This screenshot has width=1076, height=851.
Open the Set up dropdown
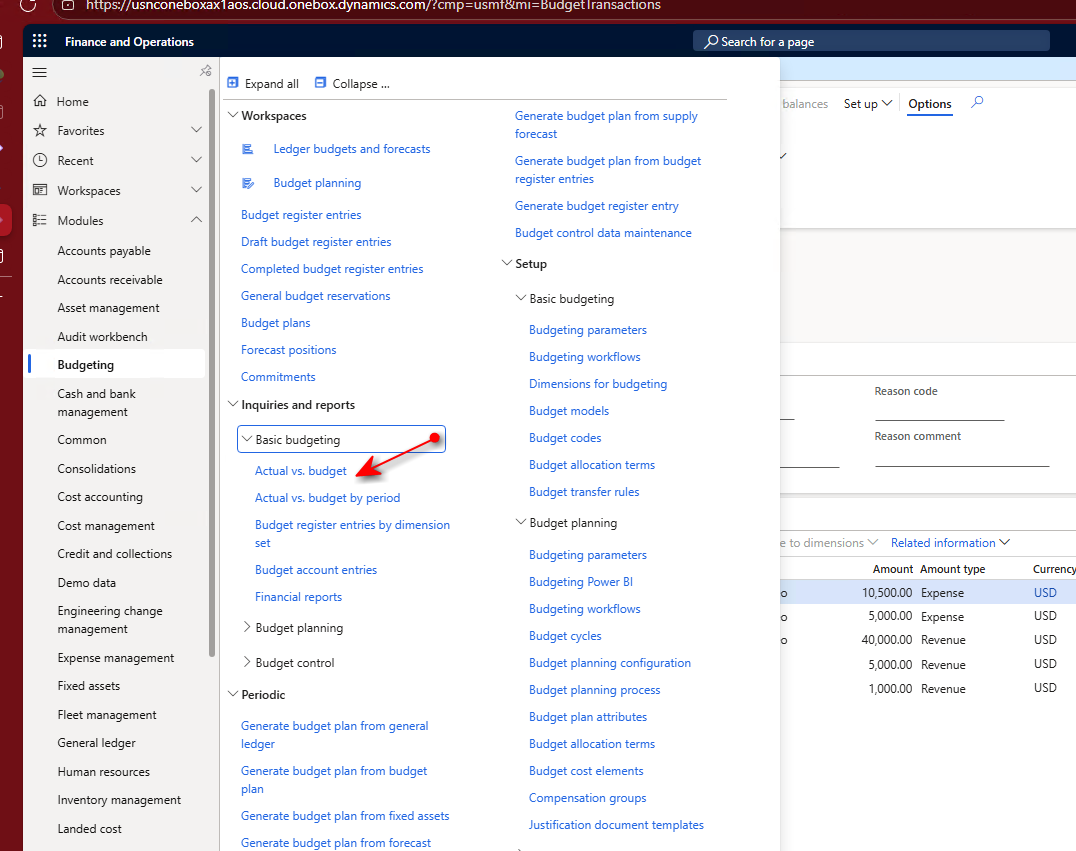coord(866,103)
